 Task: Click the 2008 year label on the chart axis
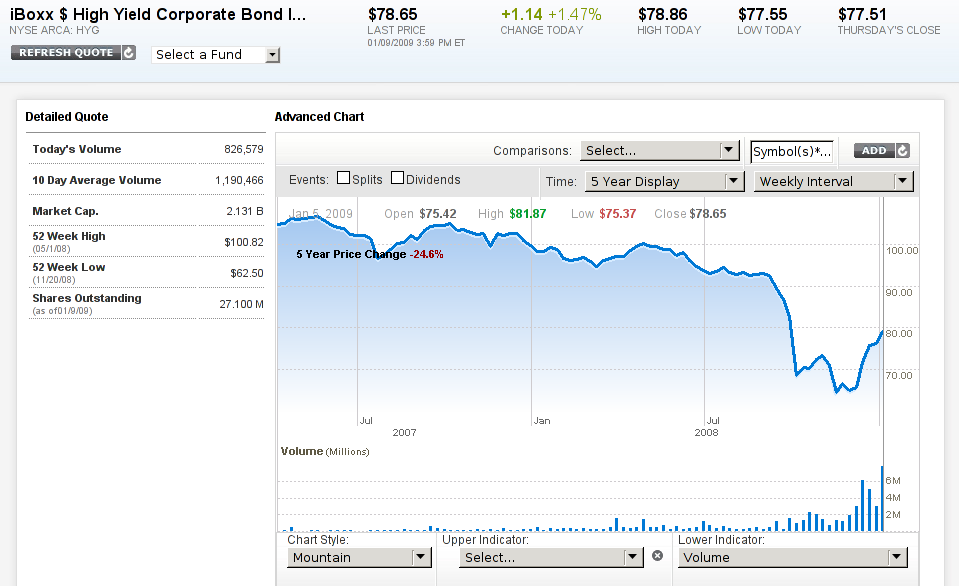(706, 433)
